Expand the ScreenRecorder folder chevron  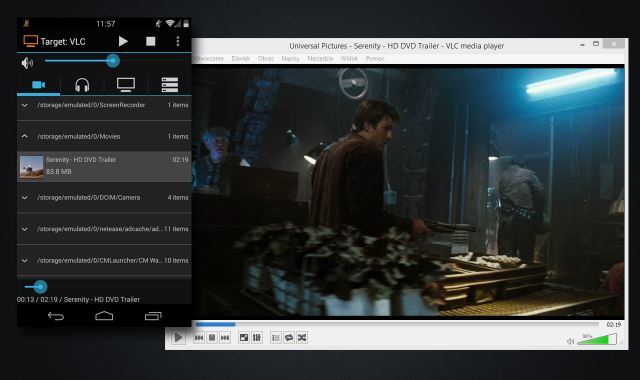pyautogui.click(x=24, y=105)
